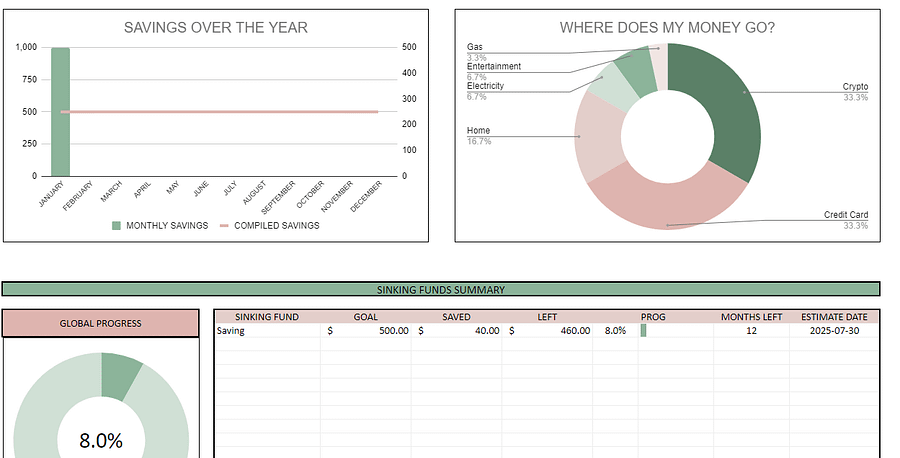
Task: Select the PROG column header
Action: point(653,317)
